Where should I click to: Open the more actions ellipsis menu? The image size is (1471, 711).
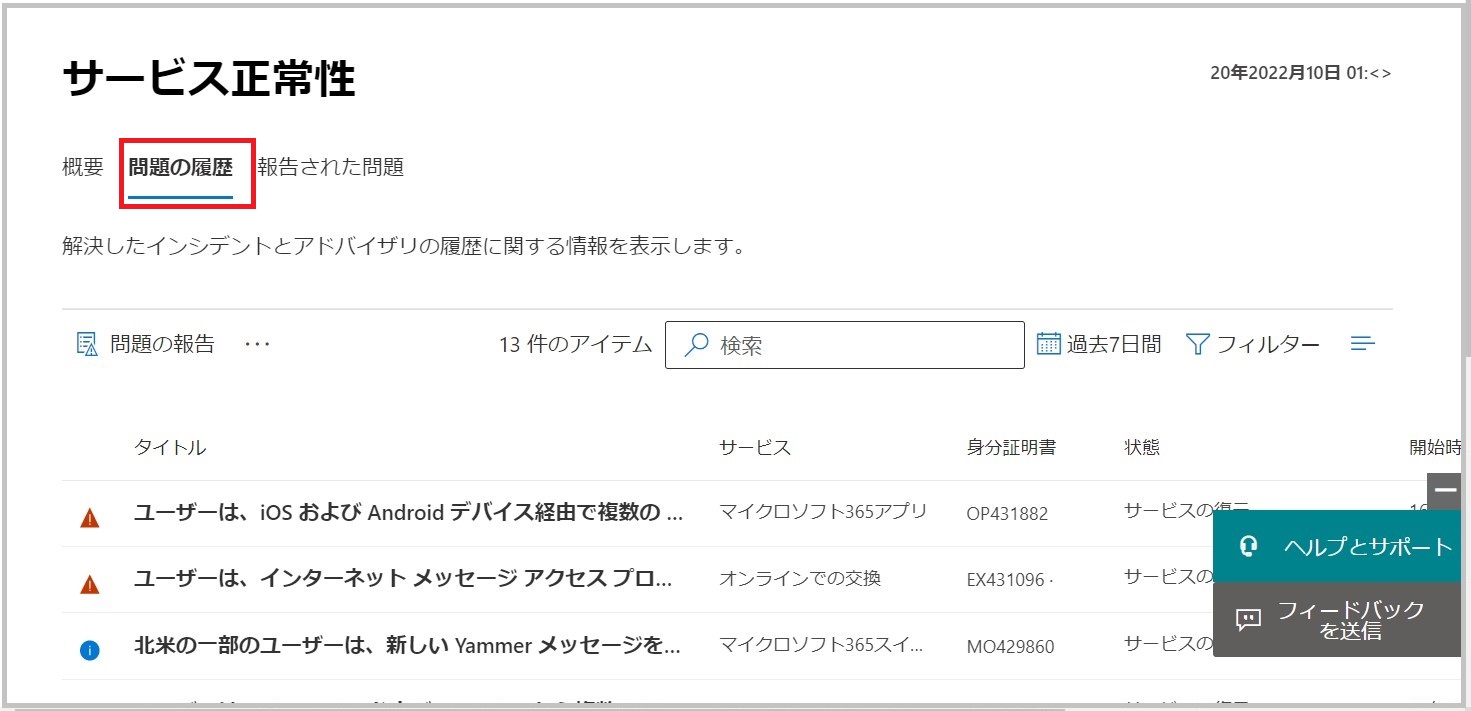[x=257, y=344]
